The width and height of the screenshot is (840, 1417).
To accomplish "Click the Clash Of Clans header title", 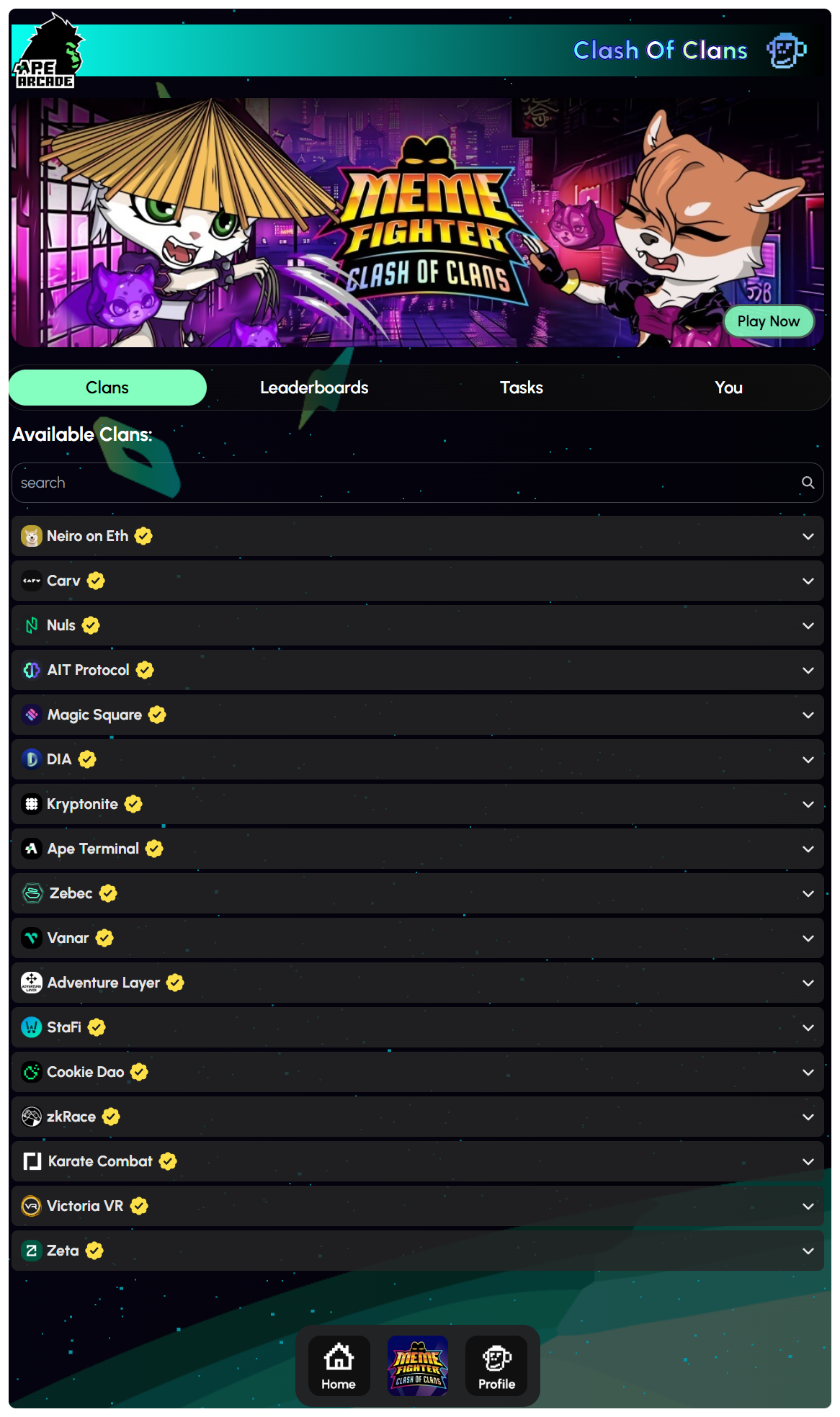I will point(660,50).
